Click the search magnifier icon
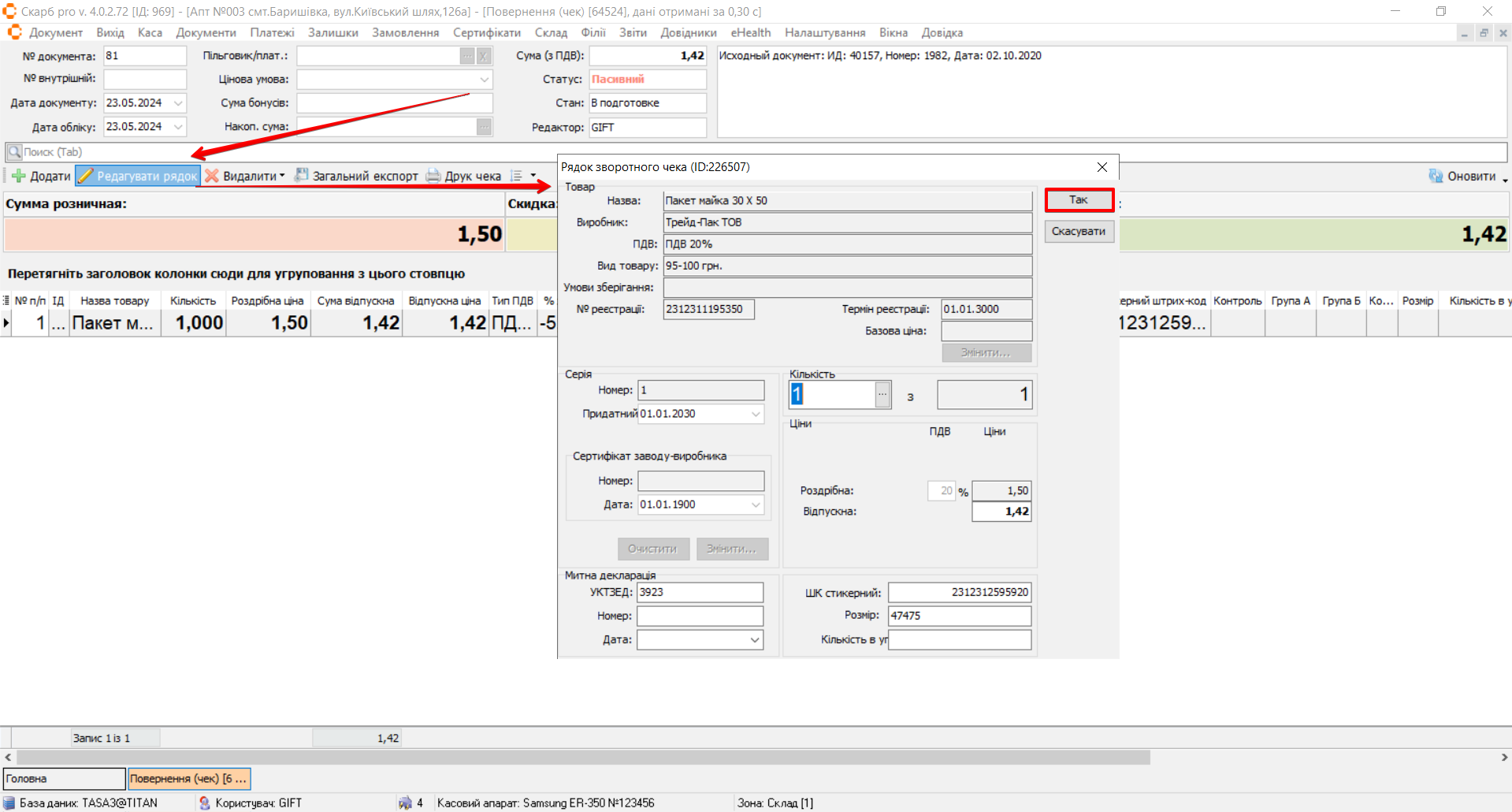1512x812 pixels. tap(14, 152)
